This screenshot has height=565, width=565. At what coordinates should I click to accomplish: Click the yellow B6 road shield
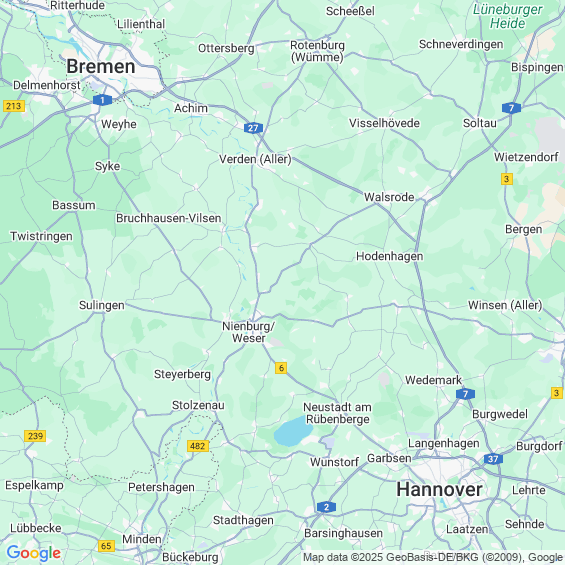pyautogui.click(x=281, y=368)
